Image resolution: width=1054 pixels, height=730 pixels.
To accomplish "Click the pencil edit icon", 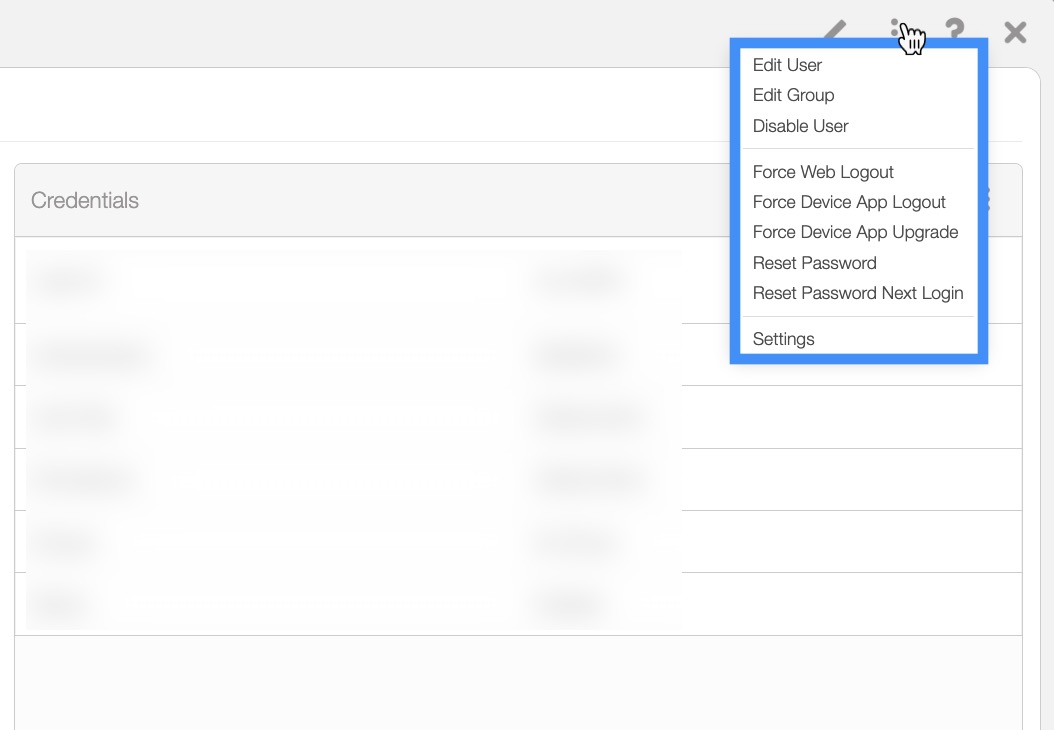I will (835, 31).
